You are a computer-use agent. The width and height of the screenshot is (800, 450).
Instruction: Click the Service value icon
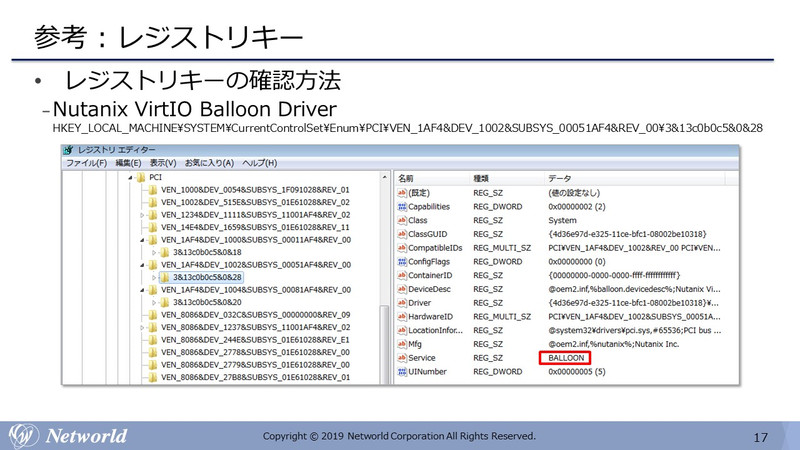coord(402,358)
